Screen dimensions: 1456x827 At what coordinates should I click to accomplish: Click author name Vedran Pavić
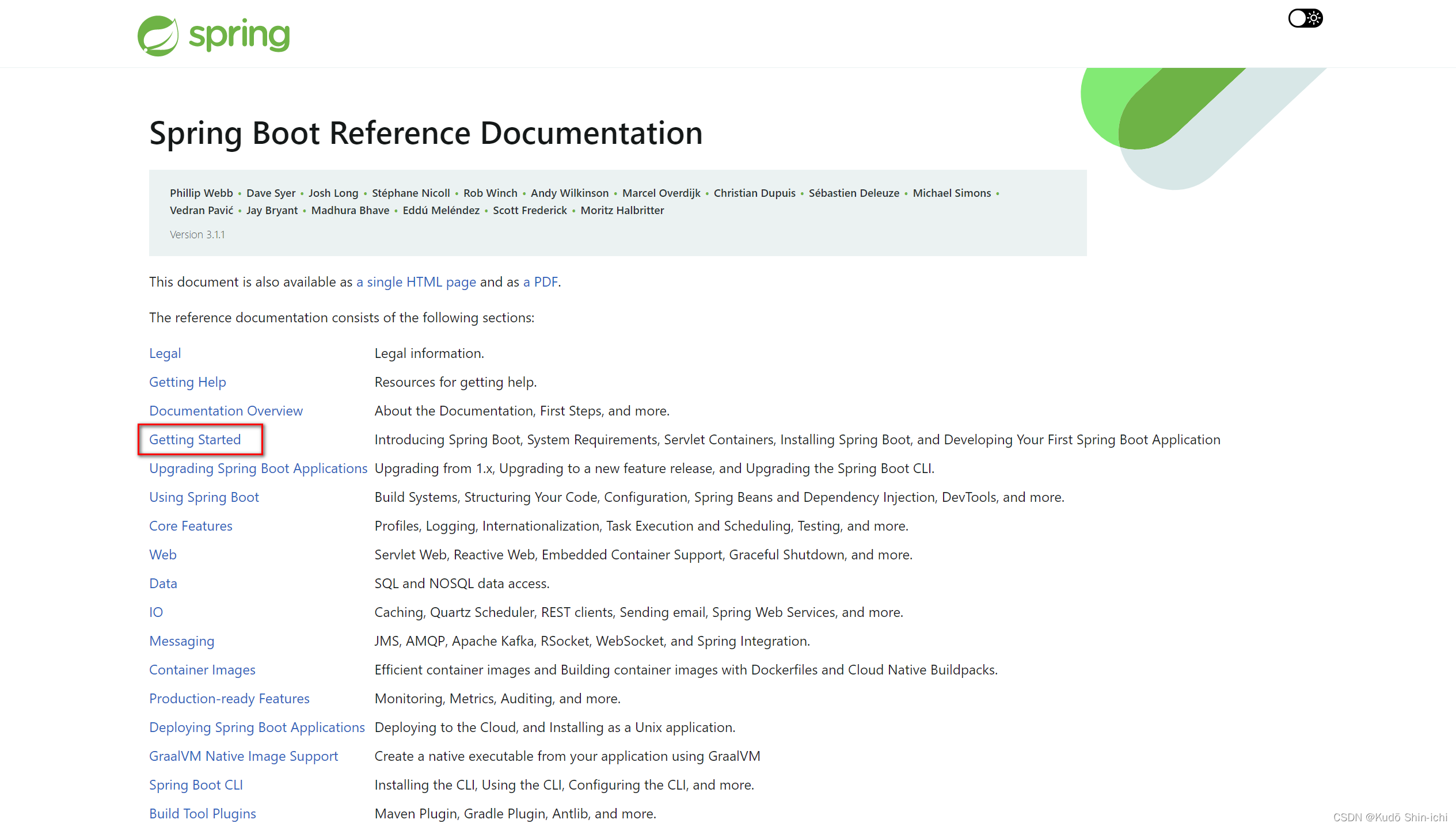point(202,211)
